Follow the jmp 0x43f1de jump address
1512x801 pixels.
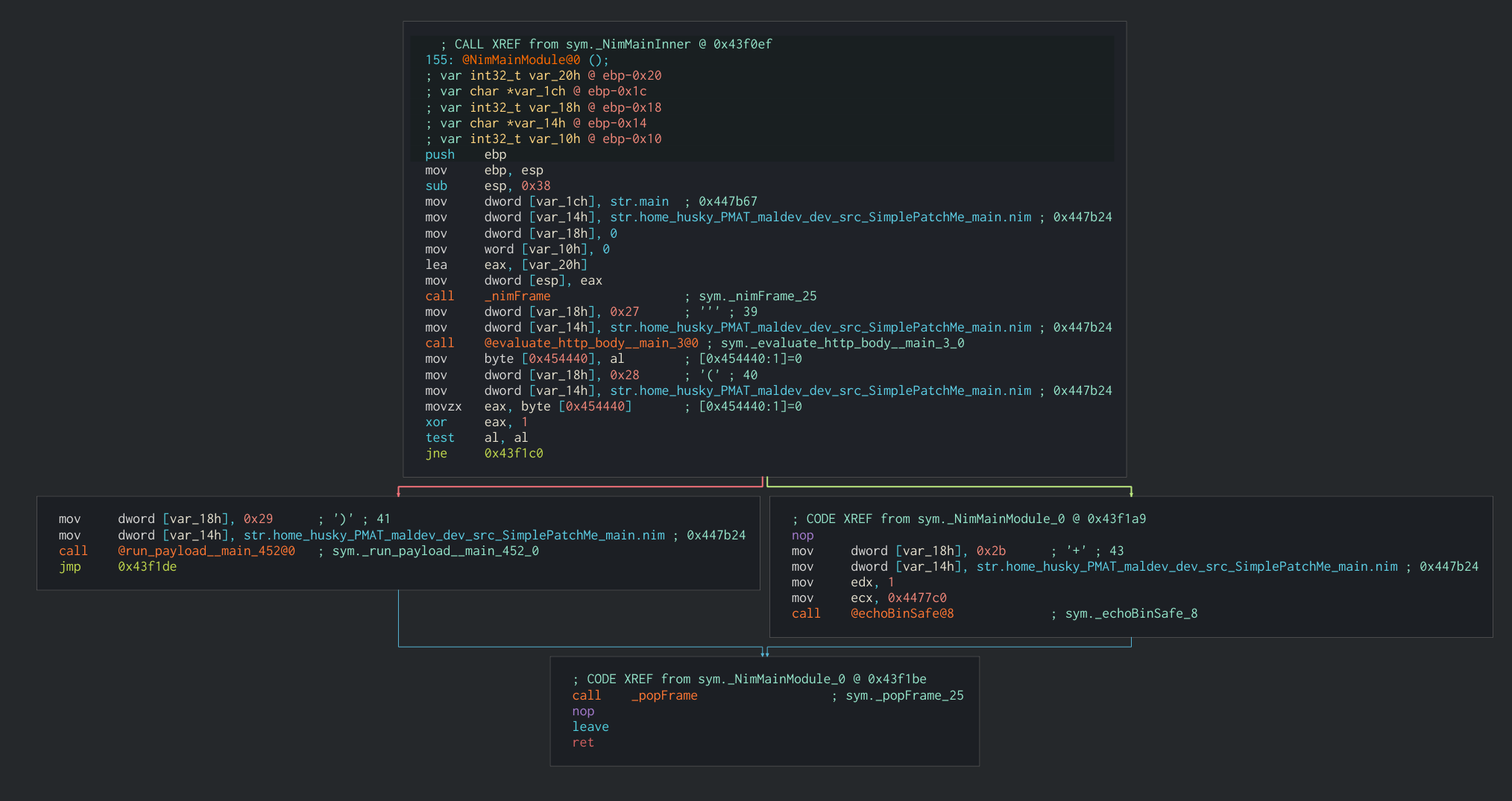point(147,566)
